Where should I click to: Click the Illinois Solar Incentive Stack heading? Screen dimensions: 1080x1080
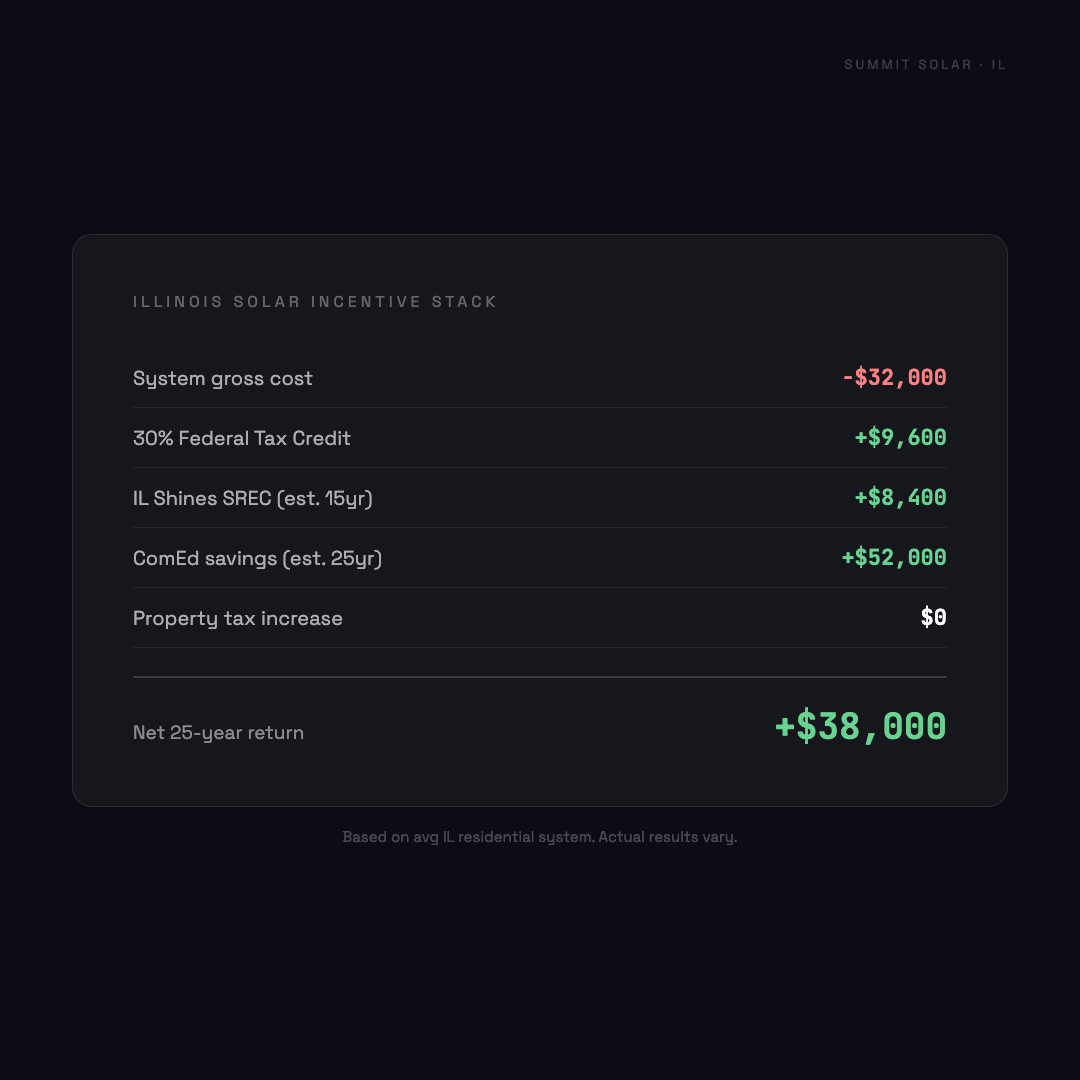[x=315, y=302]
